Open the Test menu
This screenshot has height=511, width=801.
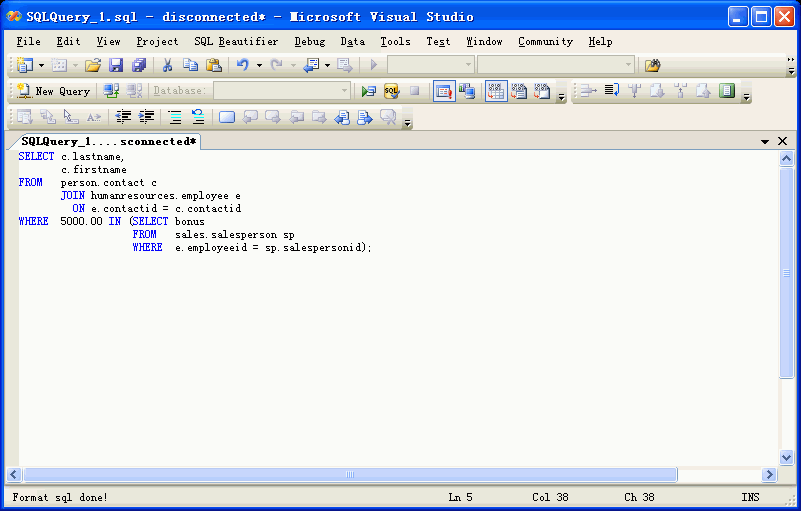438,41
